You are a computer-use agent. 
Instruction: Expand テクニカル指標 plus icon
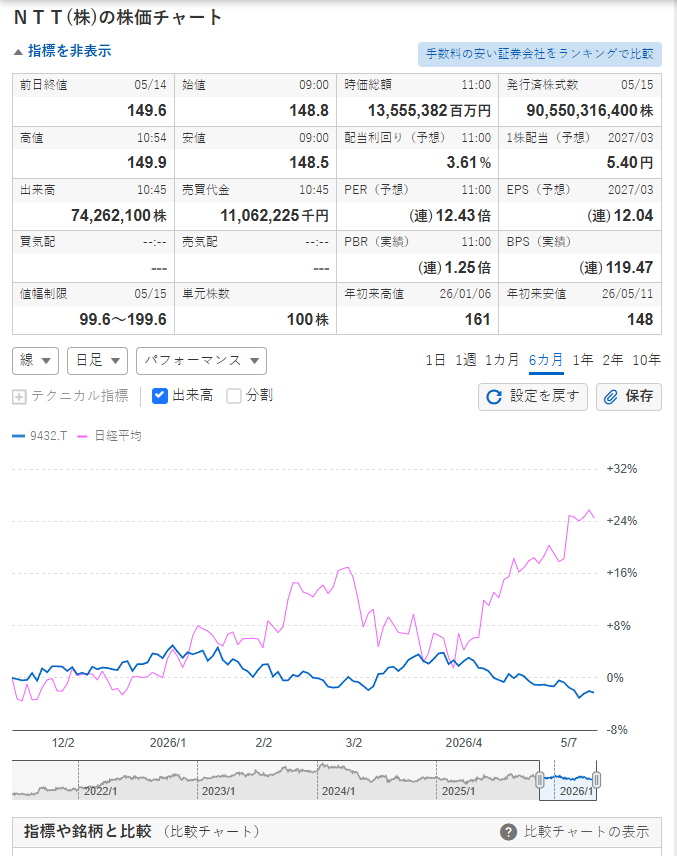19,396
